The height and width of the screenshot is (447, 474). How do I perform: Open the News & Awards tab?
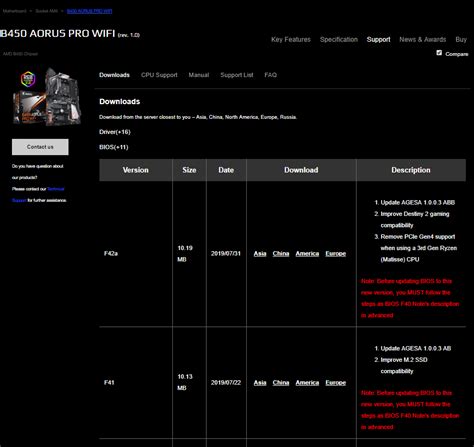point(423,39)
